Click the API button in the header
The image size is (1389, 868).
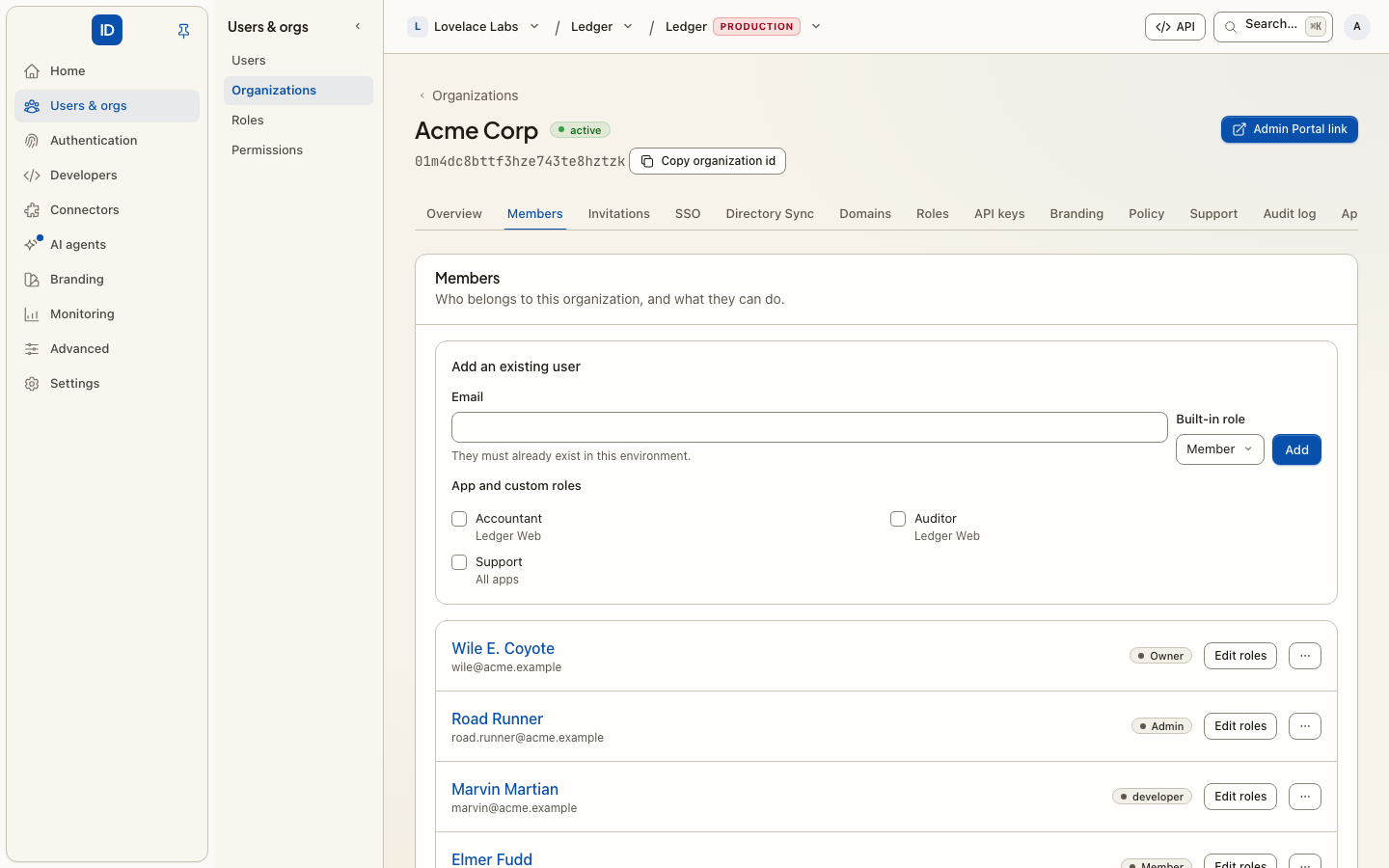[x=1175, y=27]
